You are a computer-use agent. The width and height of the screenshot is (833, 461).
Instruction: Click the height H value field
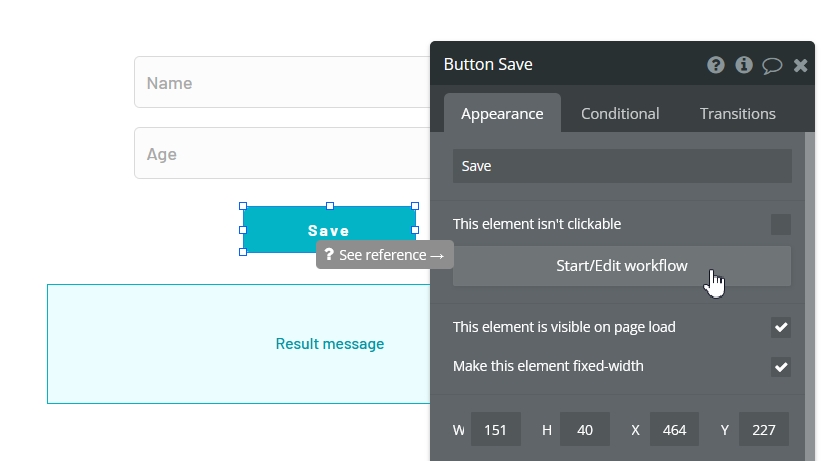pos(585,430)
